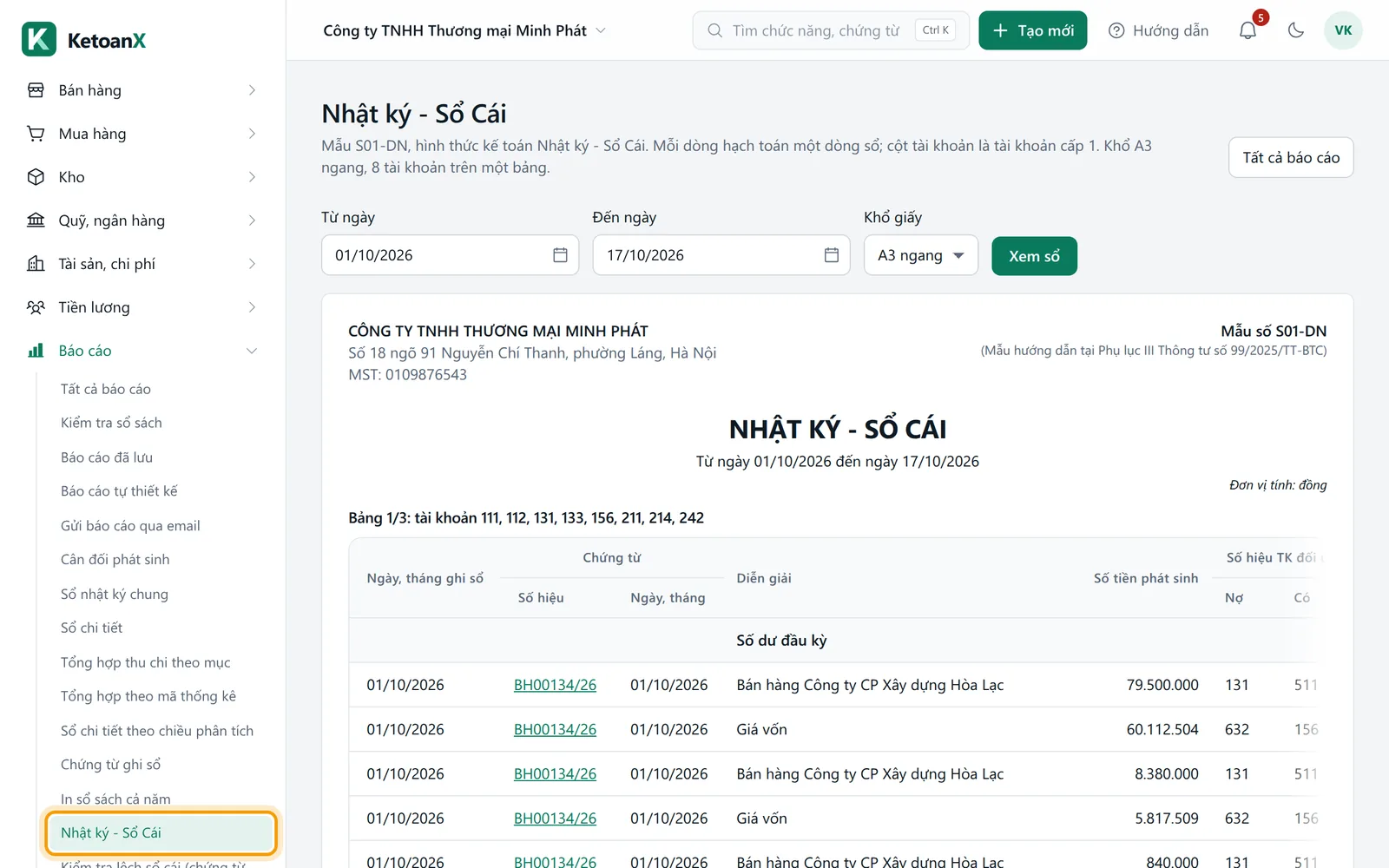Viewport: 1389px width, 868px height.
Task: Open Sổ nhật ký chung submenu item
Action: click(115, 594)
